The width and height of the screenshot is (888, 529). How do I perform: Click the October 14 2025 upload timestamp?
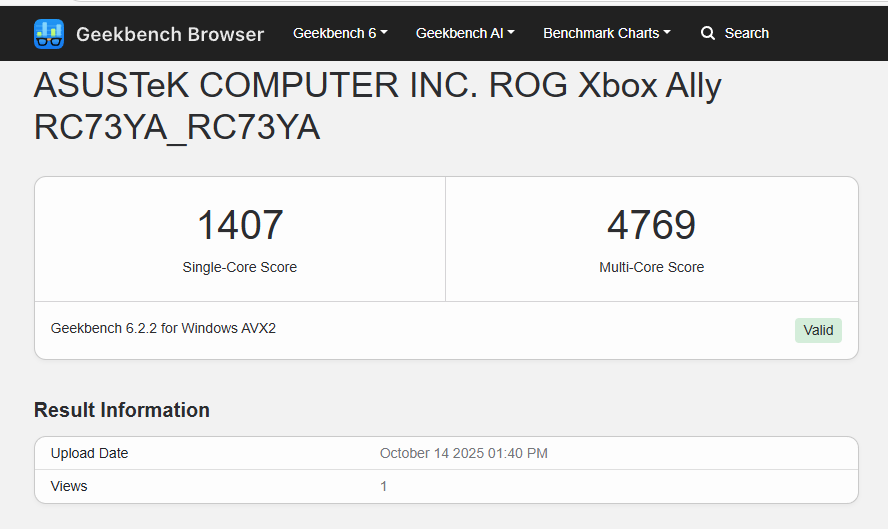pyautogui.click(x=463, y=453)
